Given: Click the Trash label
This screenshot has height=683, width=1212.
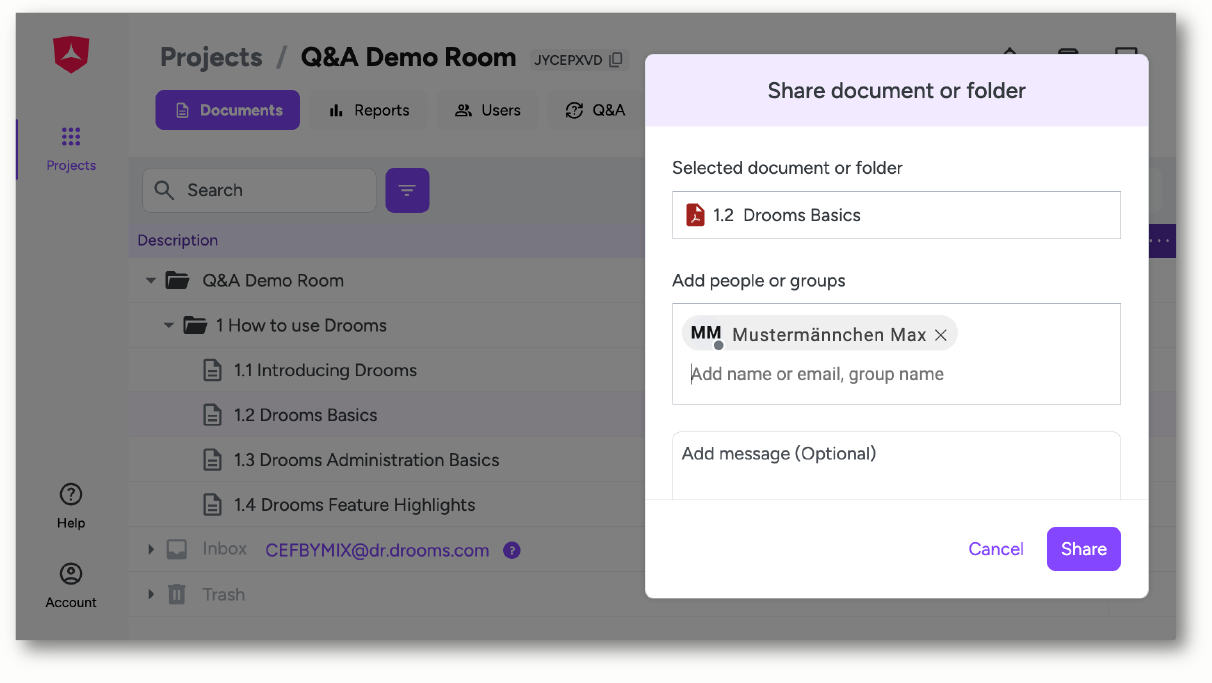Looking at the screenshot, I should [224, 594].
